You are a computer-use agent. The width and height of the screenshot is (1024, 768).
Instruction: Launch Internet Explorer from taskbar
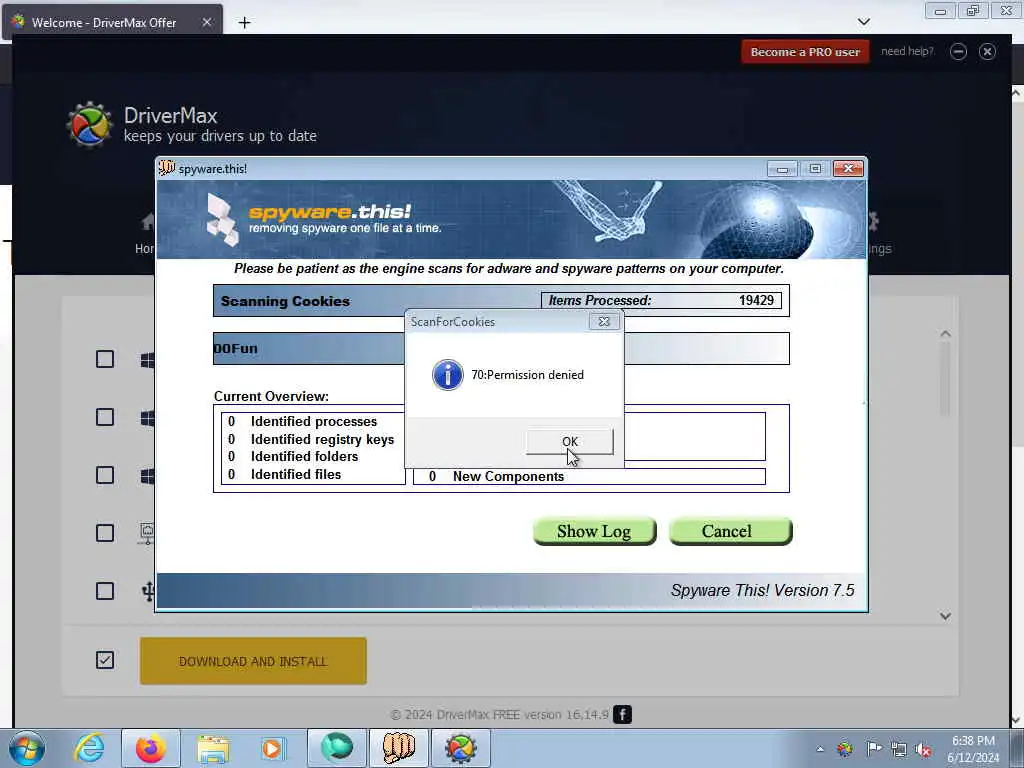(x=89, y=748)
